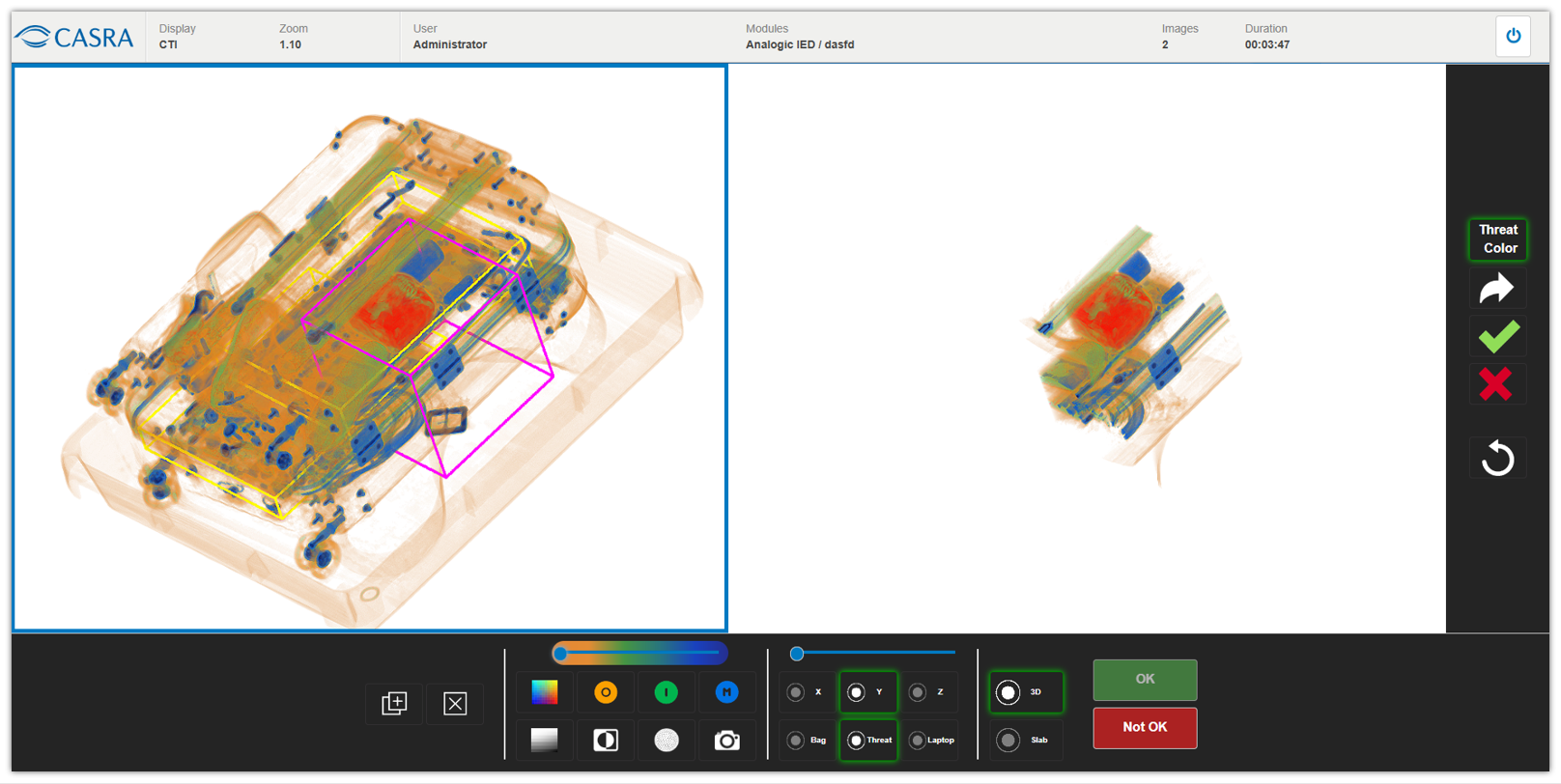
Task: Click the green checkmark icon
Action: pos(1497,337)
